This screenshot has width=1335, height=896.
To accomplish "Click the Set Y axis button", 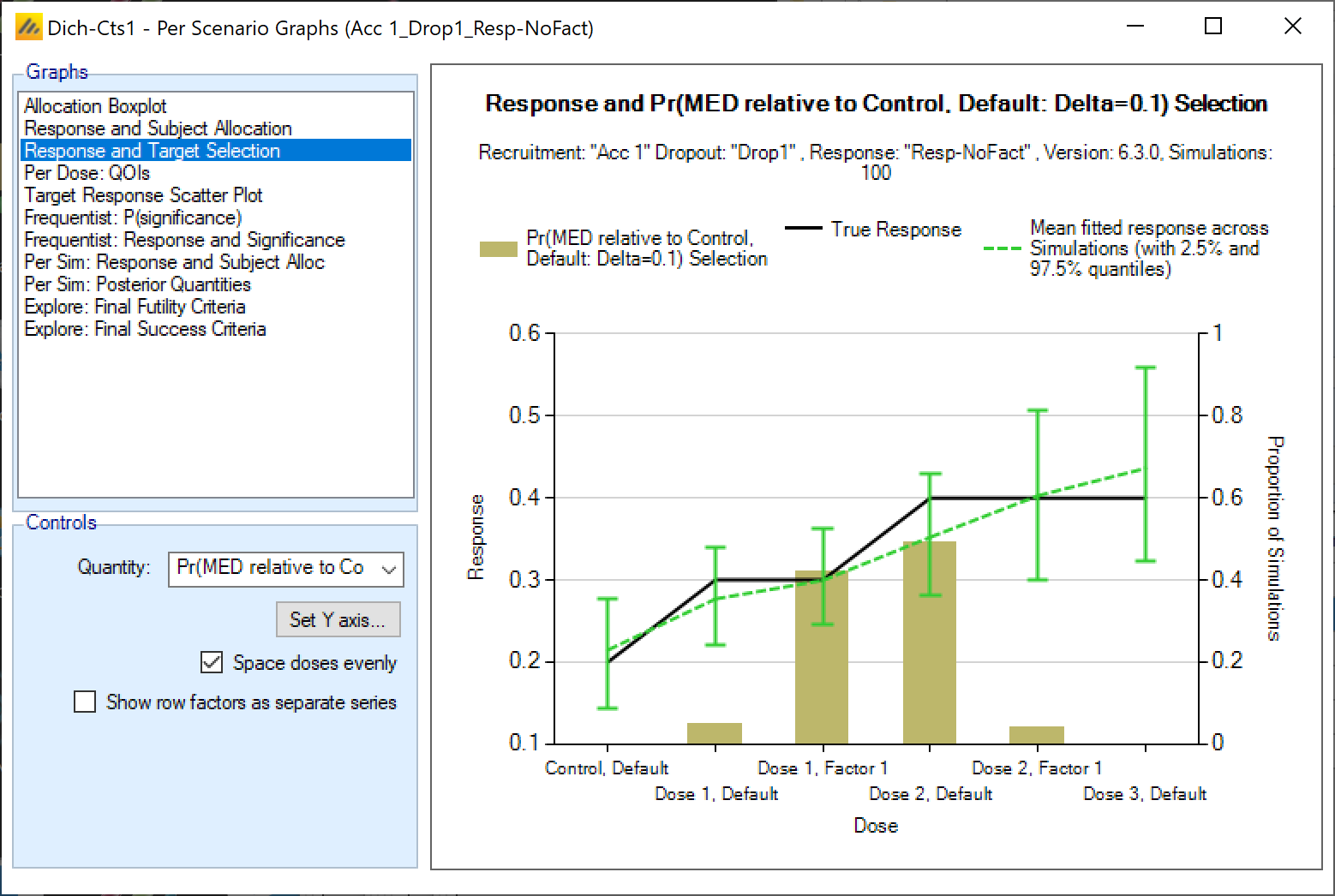I will point(338,619).
